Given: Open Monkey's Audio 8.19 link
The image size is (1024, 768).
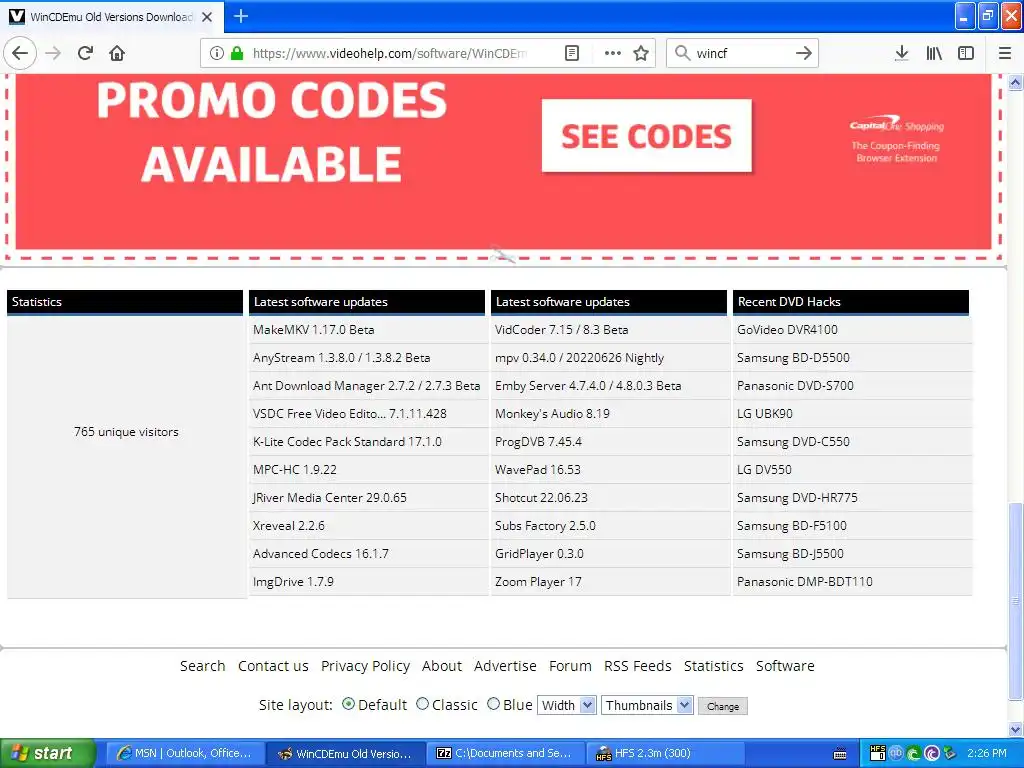Looking at the screenshot, I should (x=552, y=414).
